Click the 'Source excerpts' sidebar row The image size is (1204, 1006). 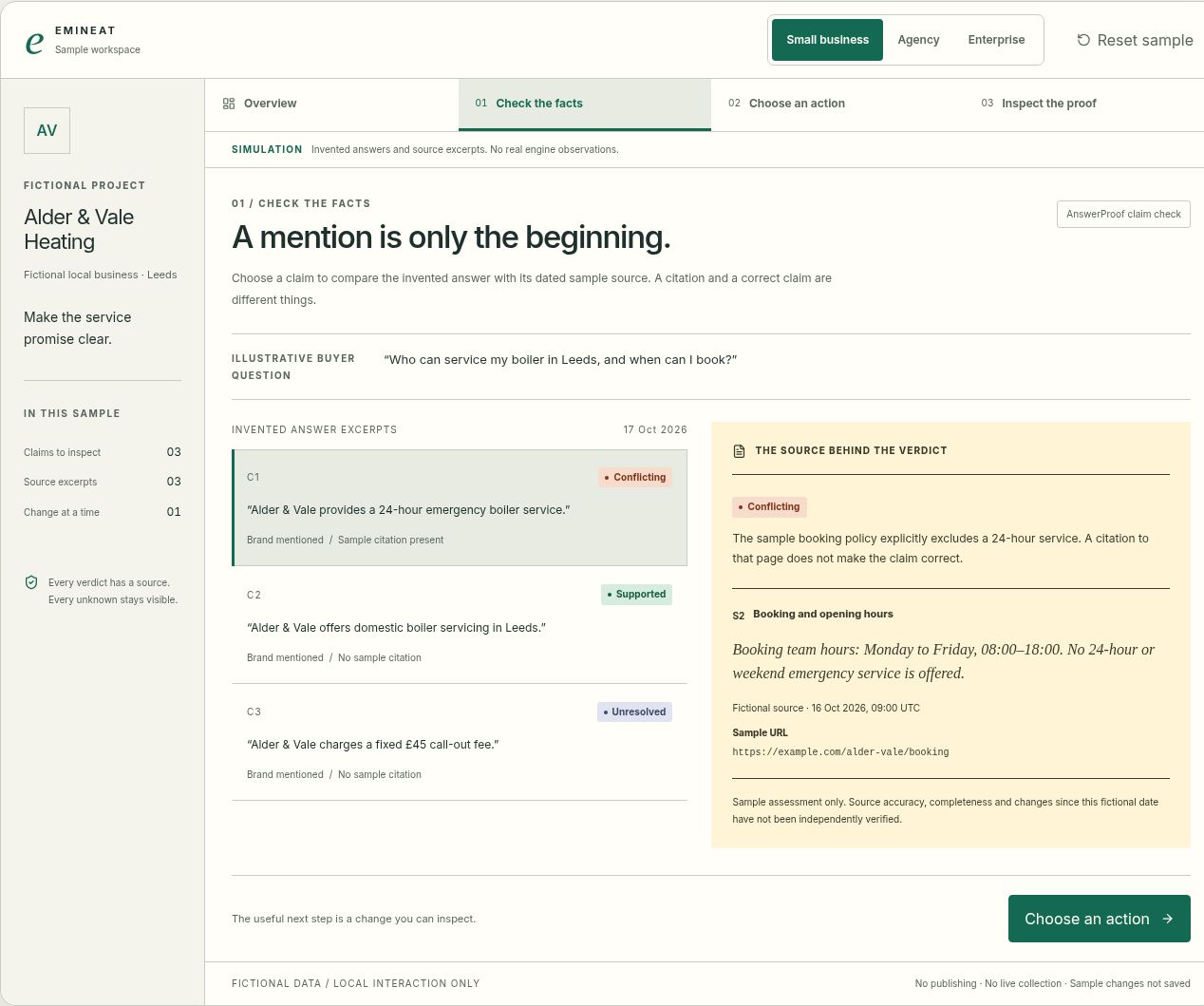103,482
